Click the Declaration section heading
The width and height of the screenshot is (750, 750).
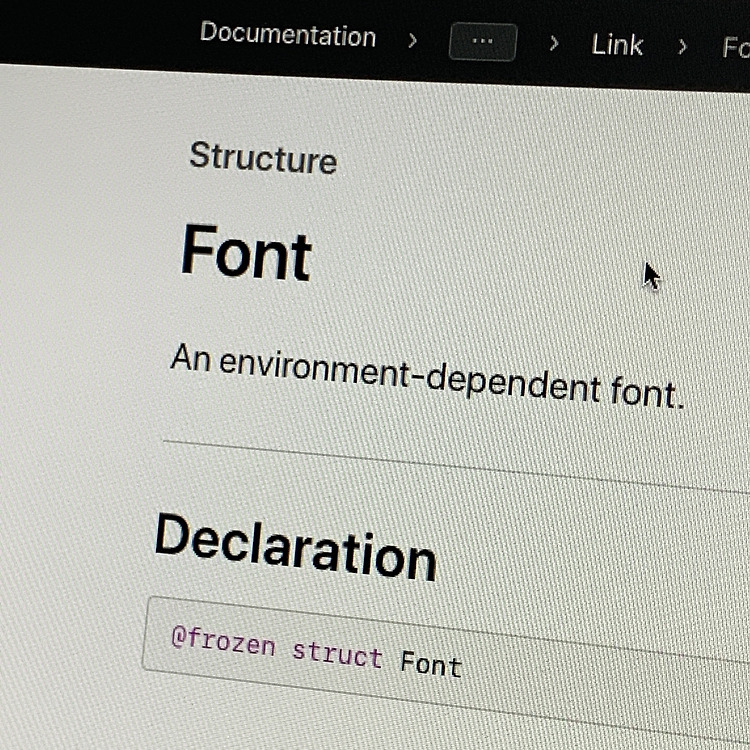click(295, 547)
